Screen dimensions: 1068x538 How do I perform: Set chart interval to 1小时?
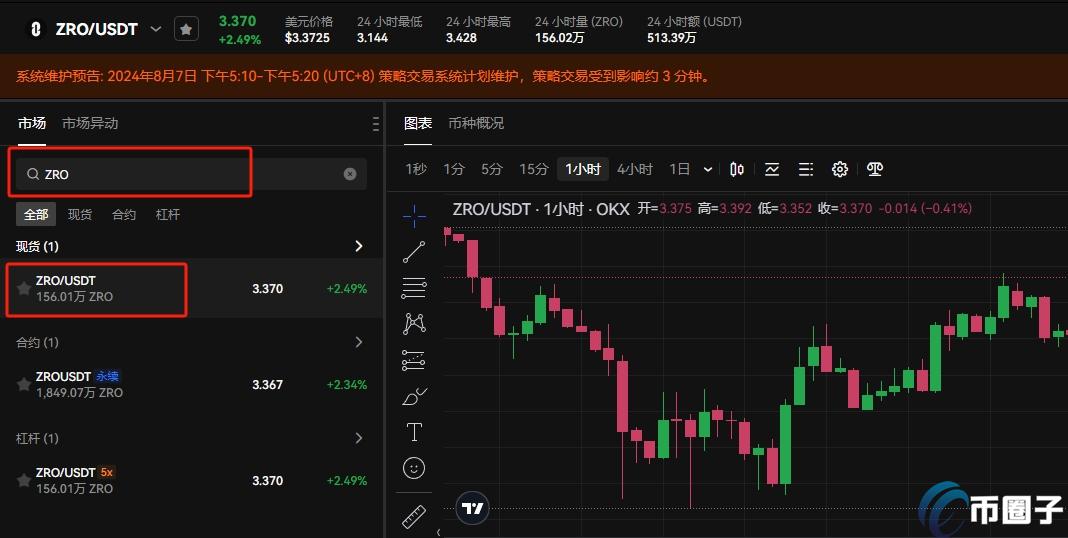(583, 169)
